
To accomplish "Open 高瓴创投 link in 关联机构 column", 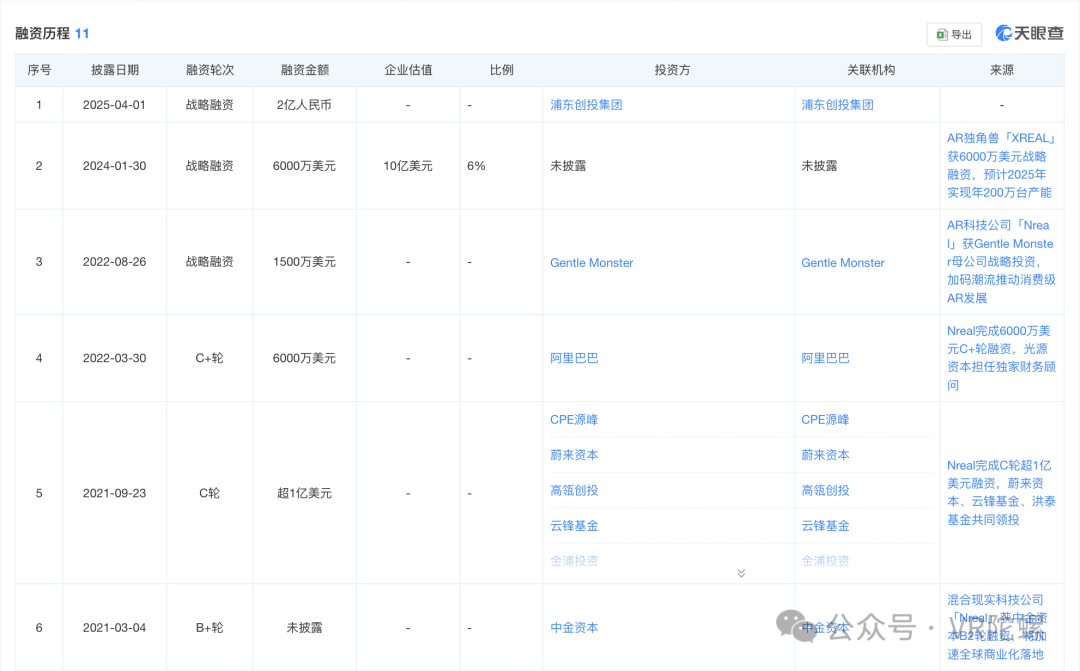I will pos(825,491).
